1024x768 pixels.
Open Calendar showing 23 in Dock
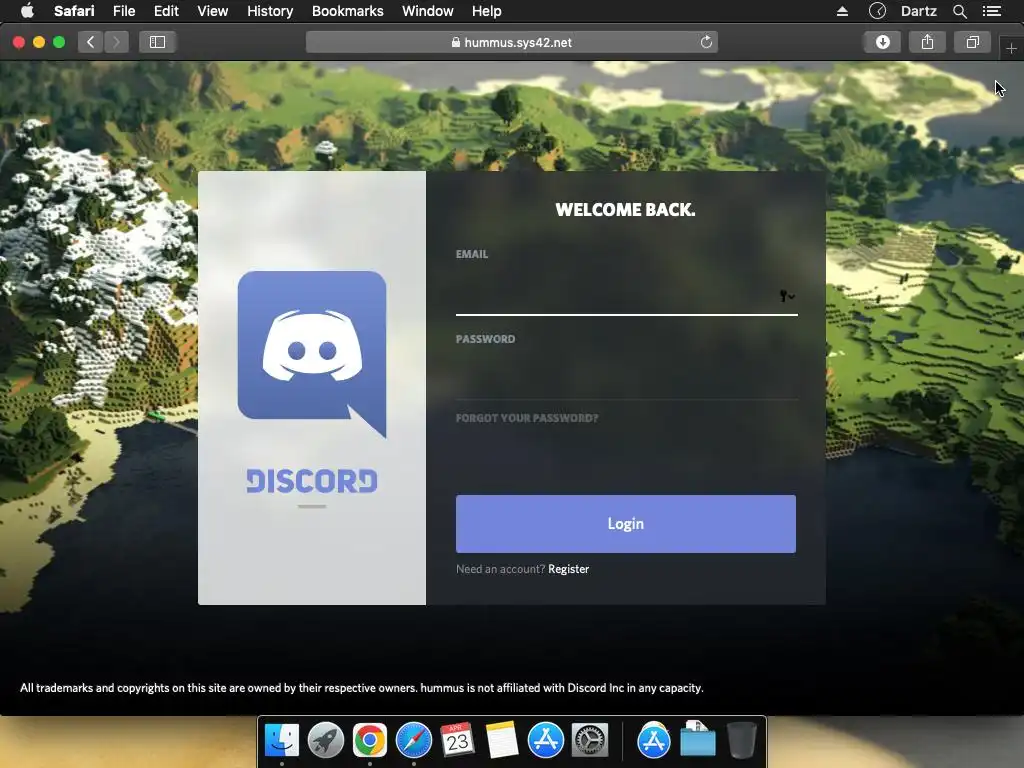[x=457, y=741]
